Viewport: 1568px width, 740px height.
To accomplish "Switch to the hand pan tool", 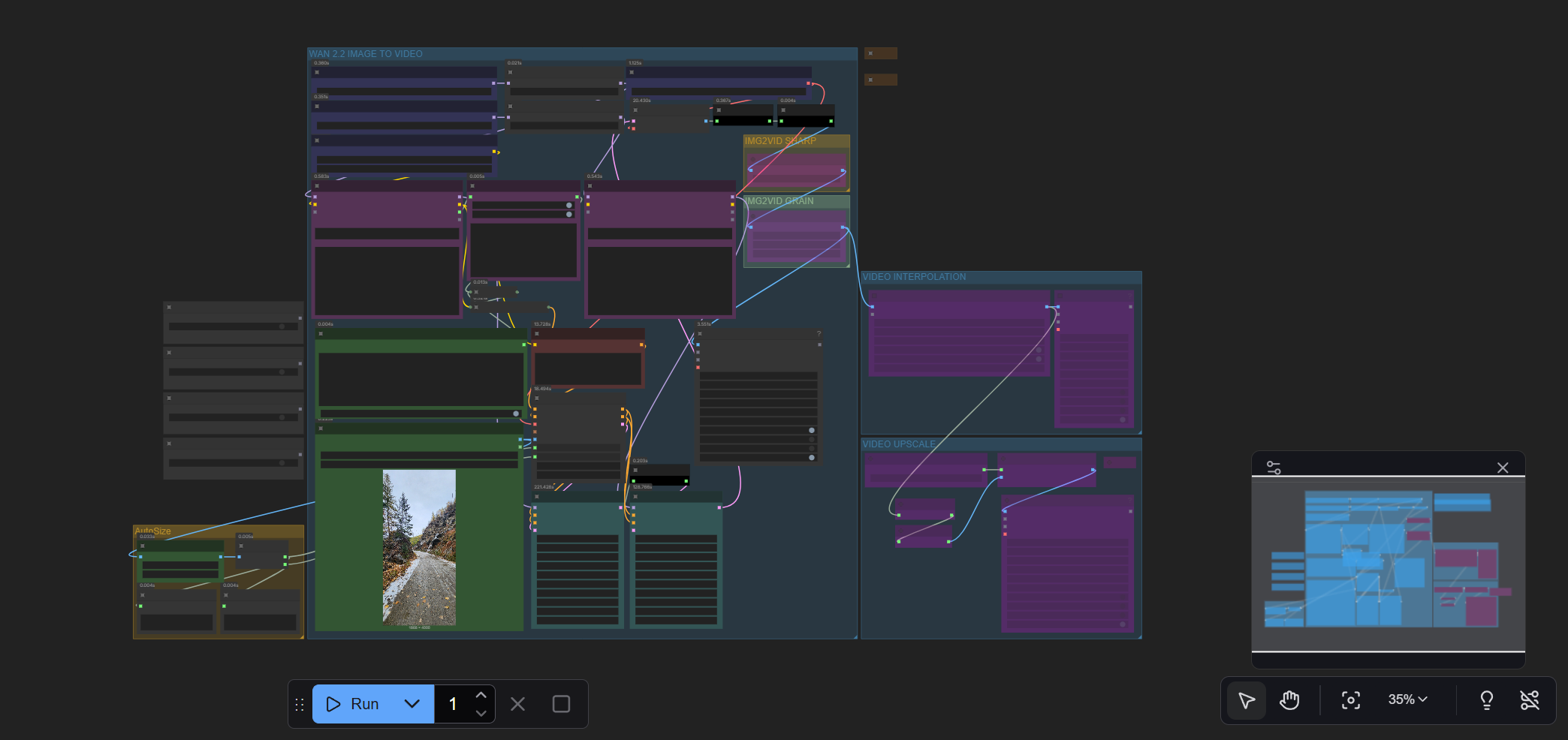I will coord(1289,701).
